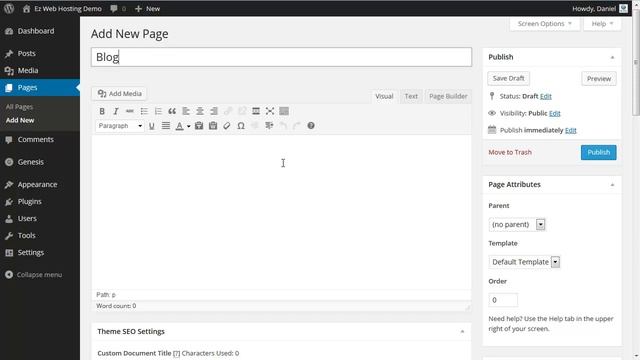Expand Screen Options panel
Image resolution: width=640 pixels, height=360 pixels.
tap(544, 24)
